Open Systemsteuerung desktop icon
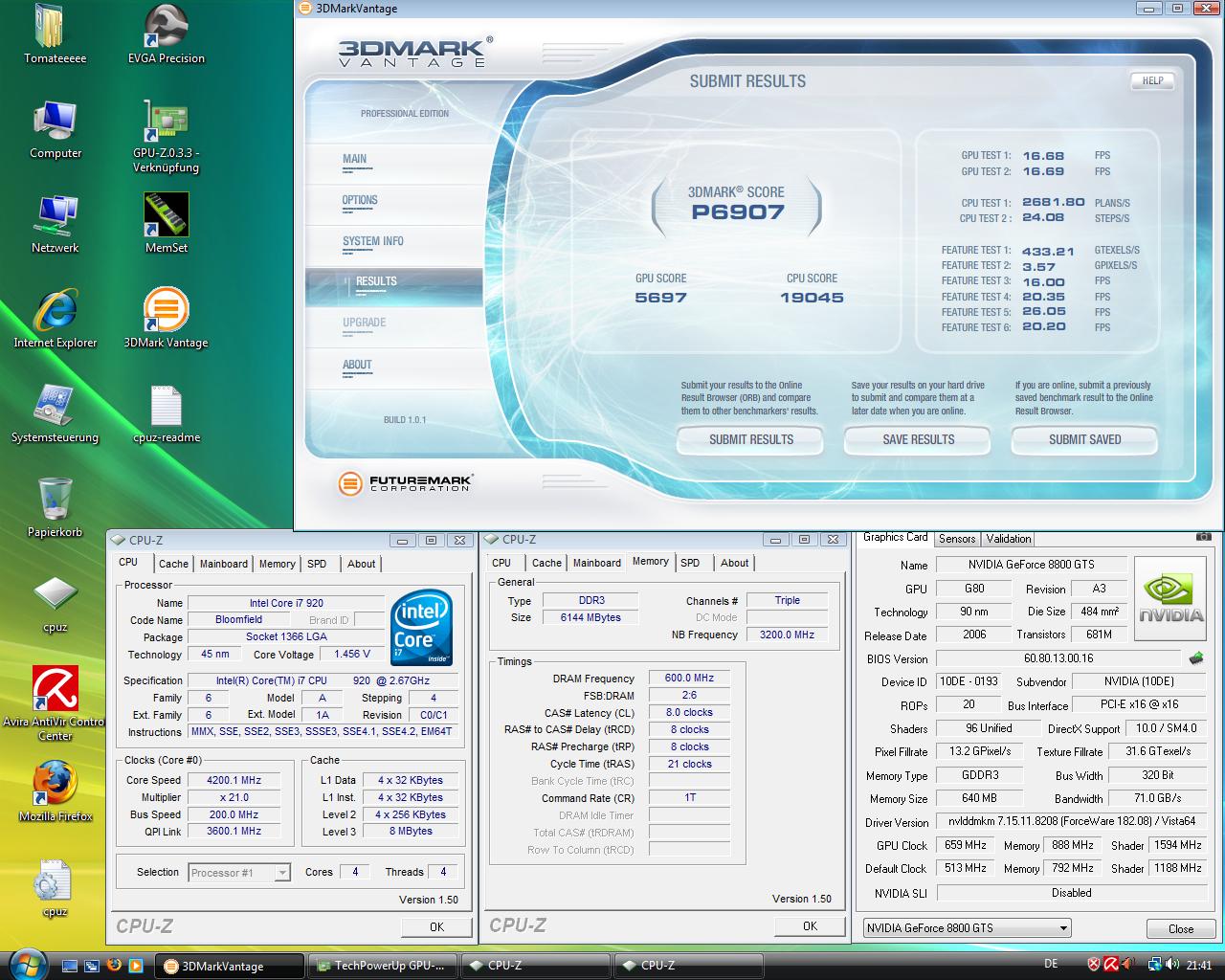 (x=55, y=413)
